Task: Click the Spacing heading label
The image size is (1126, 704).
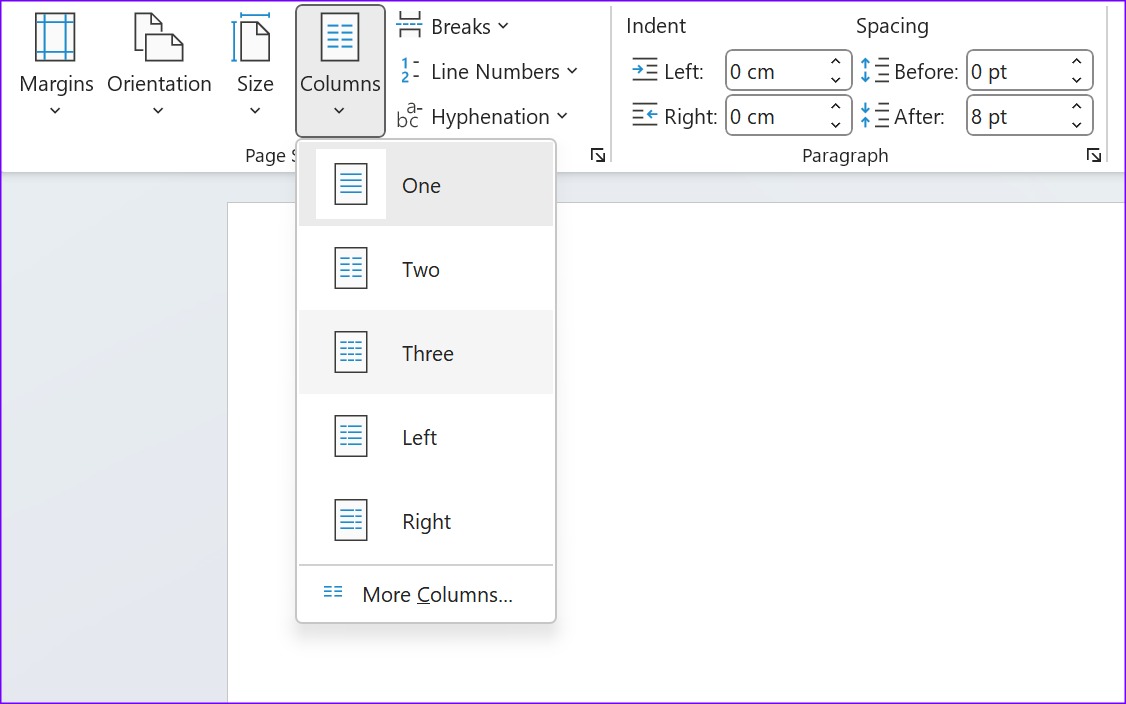Action: click(x=892, y=26)
